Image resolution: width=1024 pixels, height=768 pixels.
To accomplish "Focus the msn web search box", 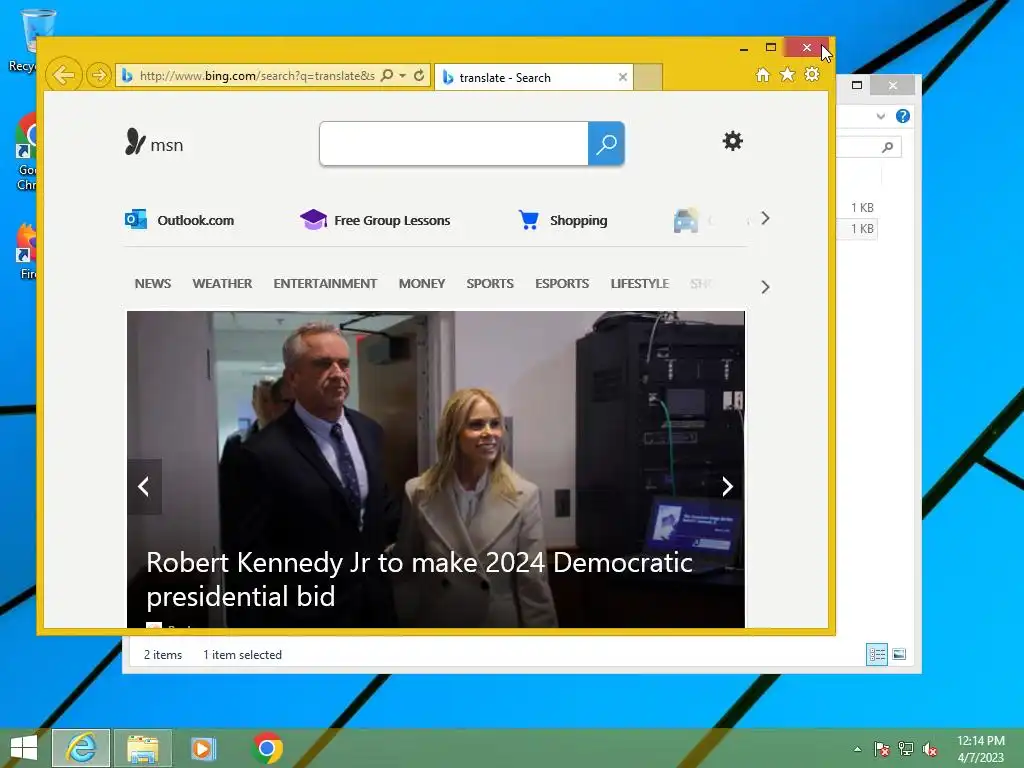I will point(454,144).
